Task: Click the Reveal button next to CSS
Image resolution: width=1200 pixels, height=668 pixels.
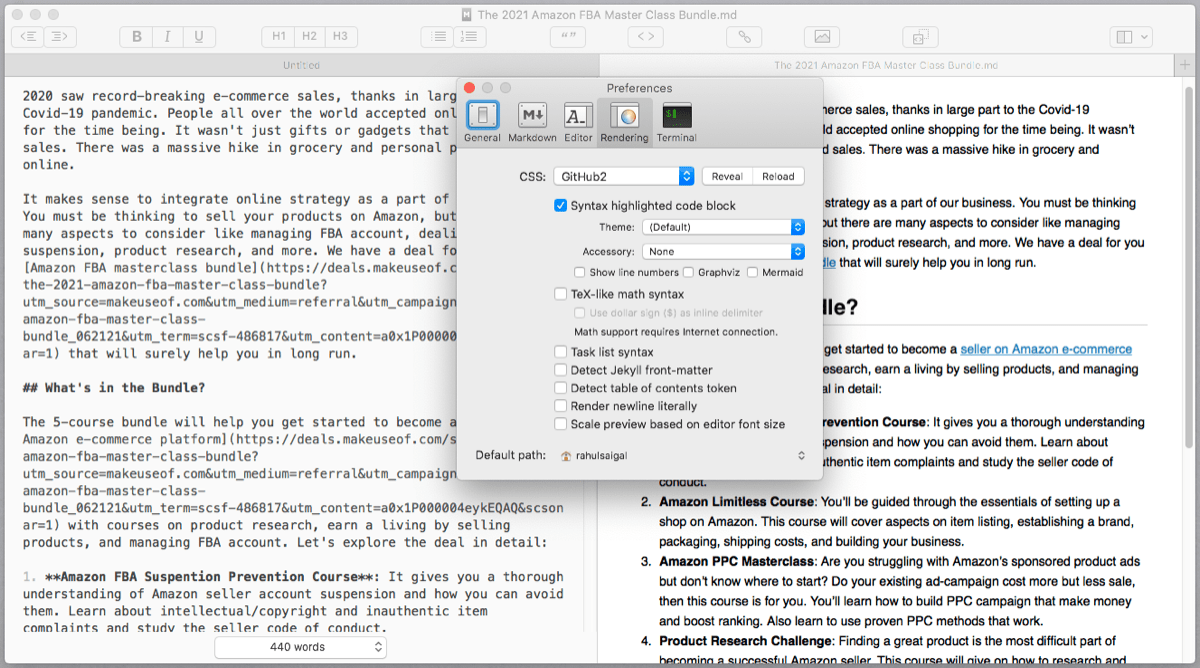Action: [x=727, y=176]
